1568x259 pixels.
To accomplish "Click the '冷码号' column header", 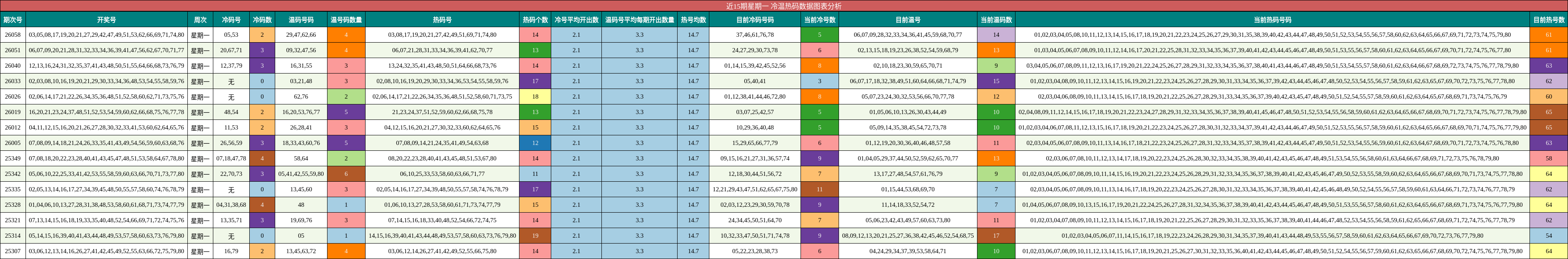I will 231,20.
